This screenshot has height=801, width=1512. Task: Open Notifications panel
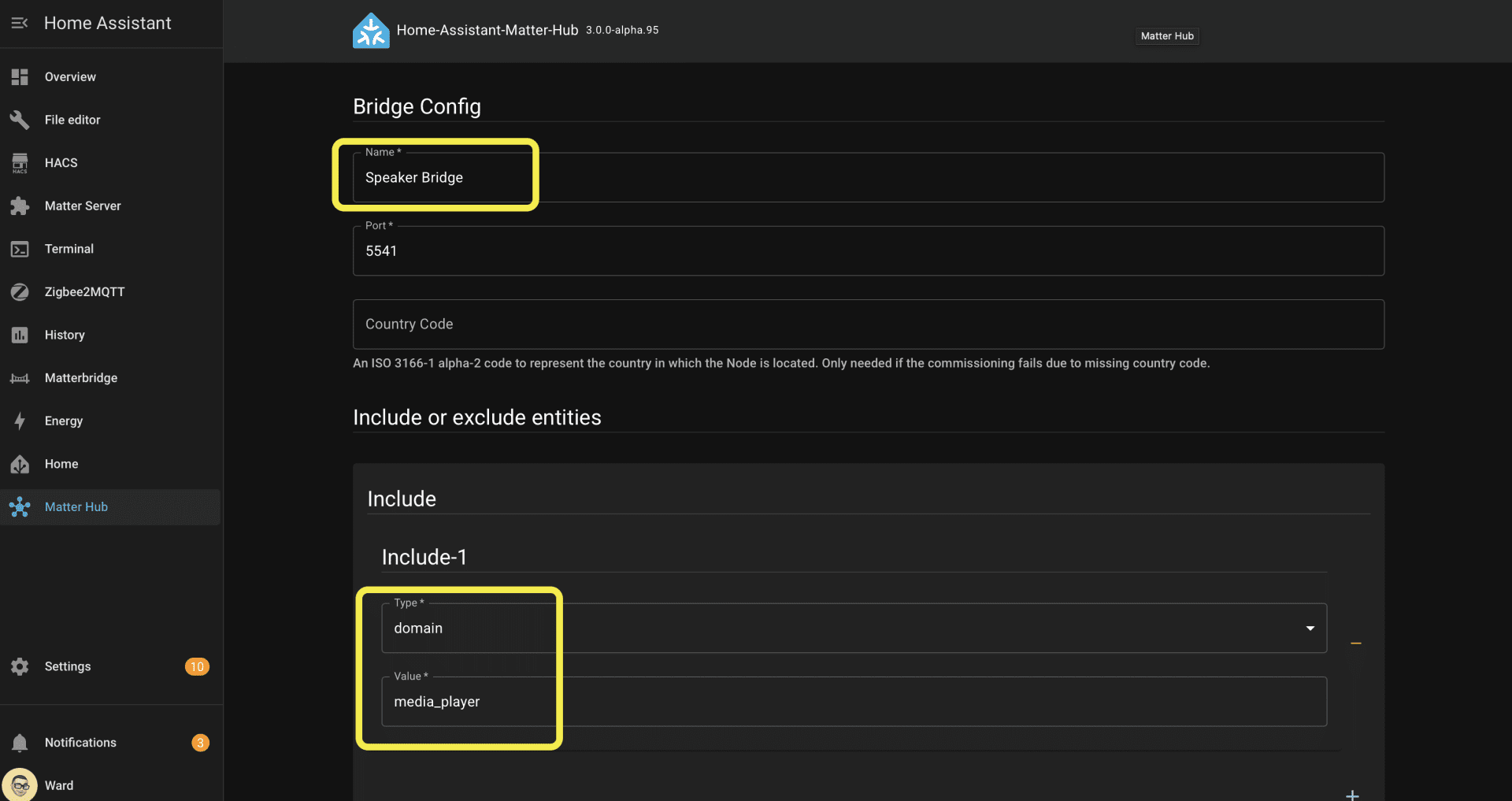[80, 743]
